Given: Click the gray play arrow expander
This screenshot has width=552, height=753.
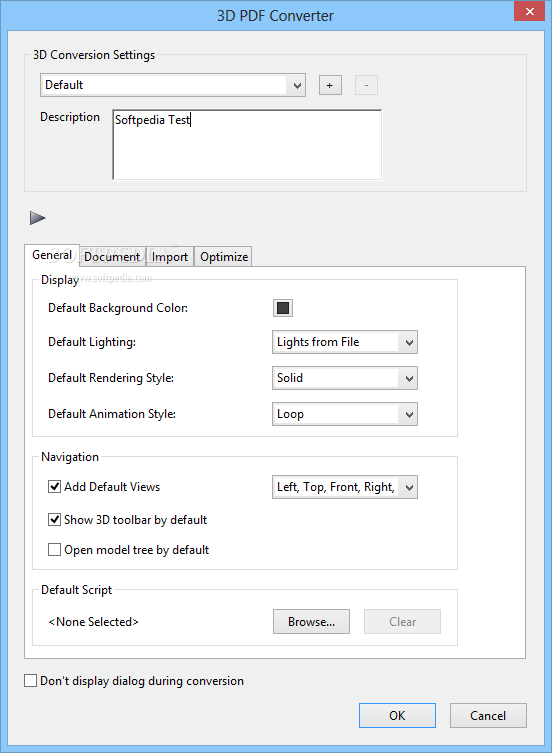Looking at the screenshot, I should click(37, 218).
